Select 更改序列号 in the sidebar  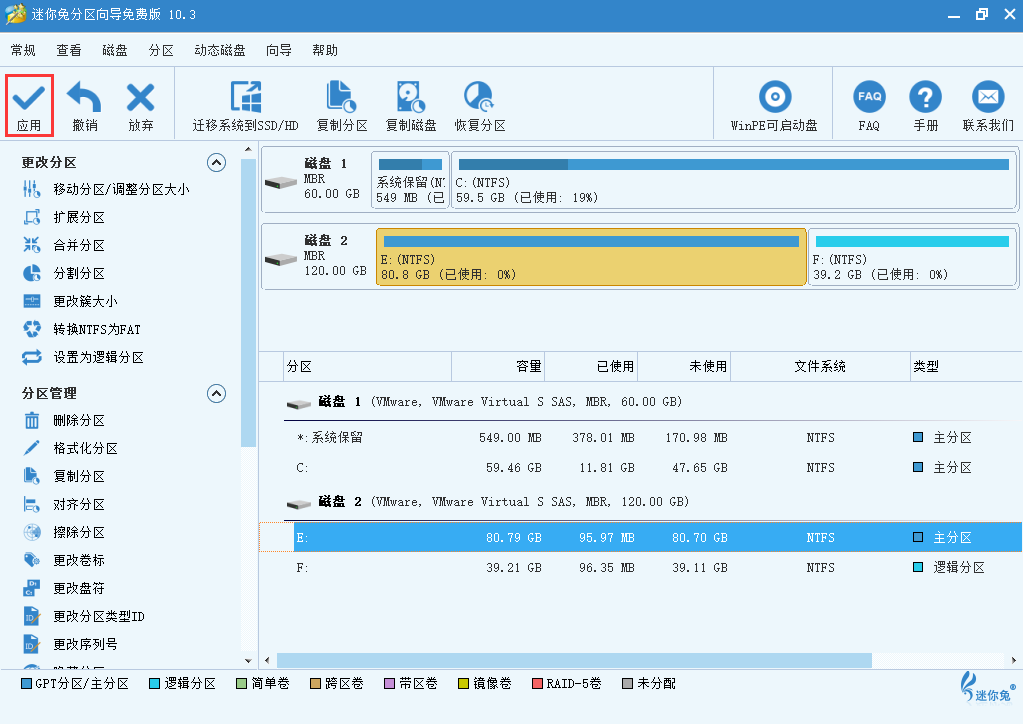tap(70, 644)
